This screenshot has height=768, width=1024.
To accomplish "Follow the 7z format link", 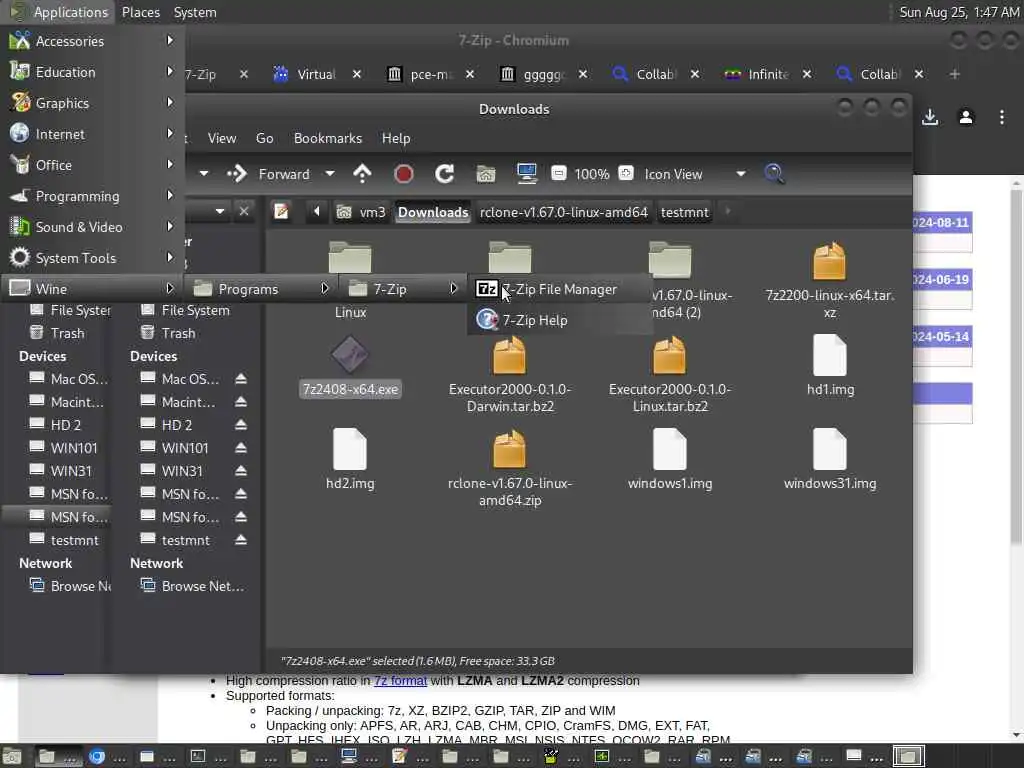I will (400, 680).
